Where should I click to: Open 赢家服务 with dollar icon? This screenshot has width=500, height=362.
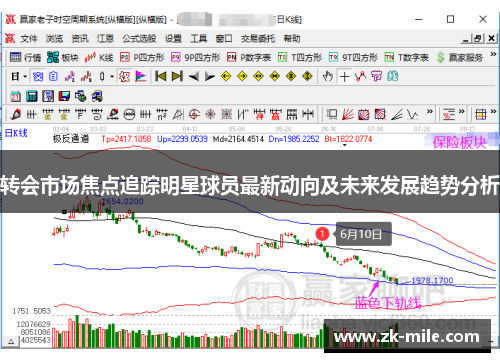coord(460,58)
